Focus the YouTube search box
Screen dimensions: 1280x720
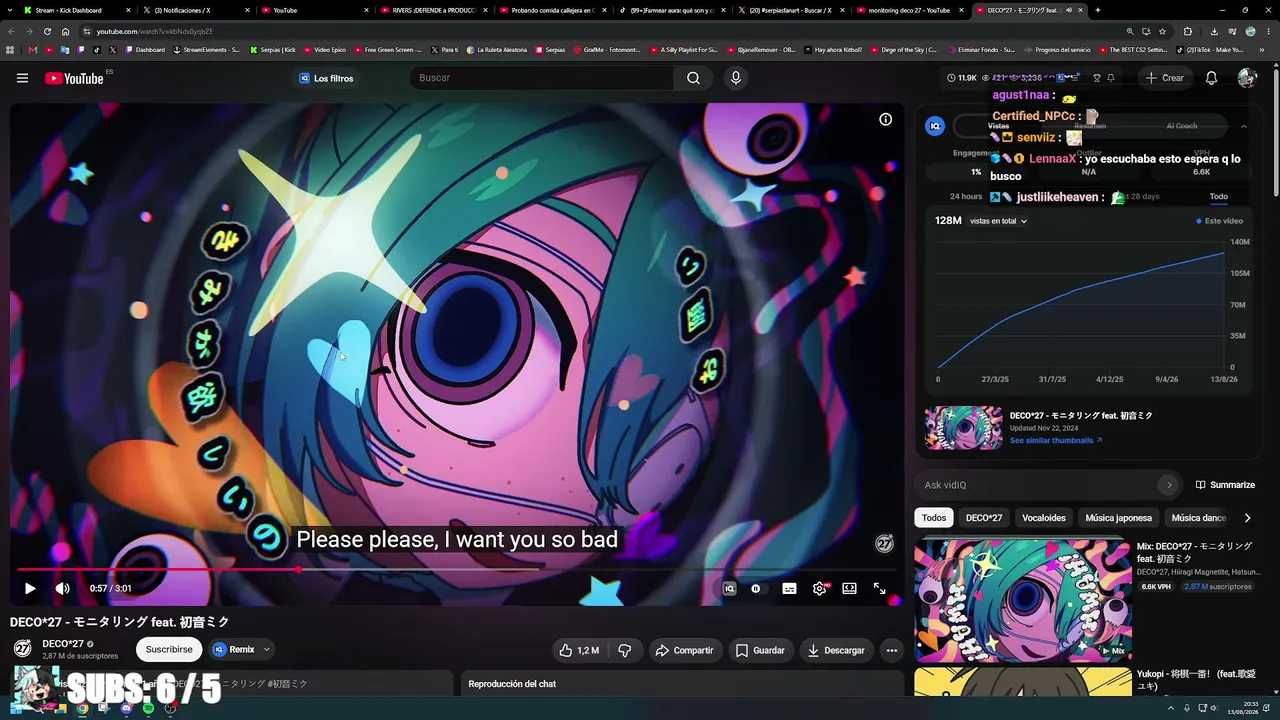(541, 78)
